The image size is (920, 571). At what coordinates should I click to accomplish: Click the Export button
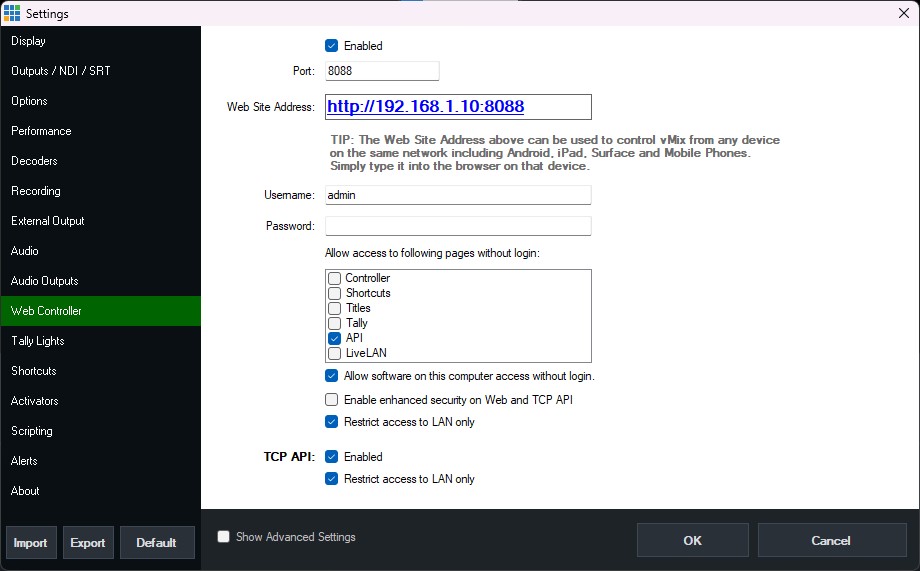coord(88,543)
